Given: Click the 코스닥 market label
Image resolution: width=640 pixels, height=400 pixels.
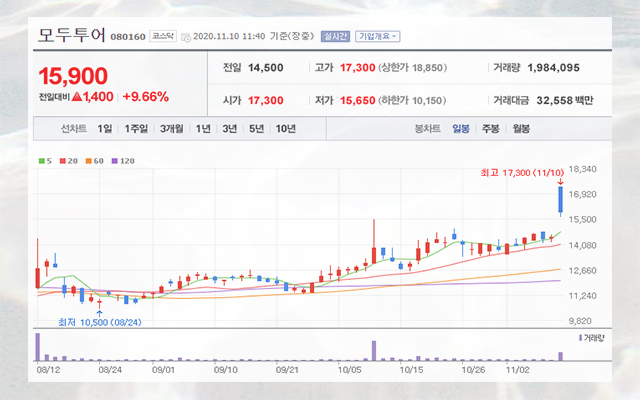Looking at the screenshot, I should pyautogui.click(x=163, y=36).
